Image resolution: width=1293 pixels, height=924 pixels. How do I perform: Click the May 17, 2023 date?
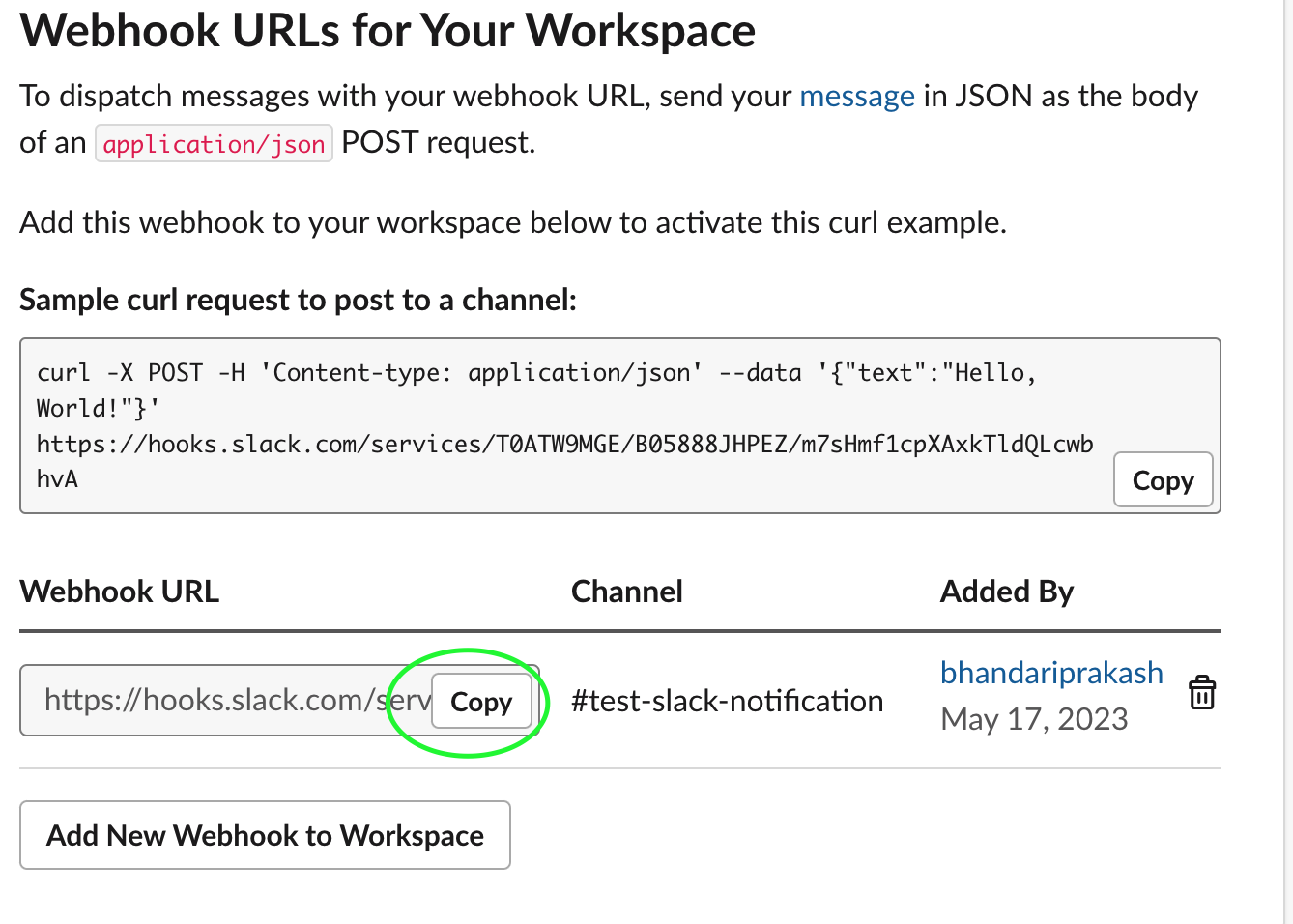pyautogui.click(x=1034, y=719)
